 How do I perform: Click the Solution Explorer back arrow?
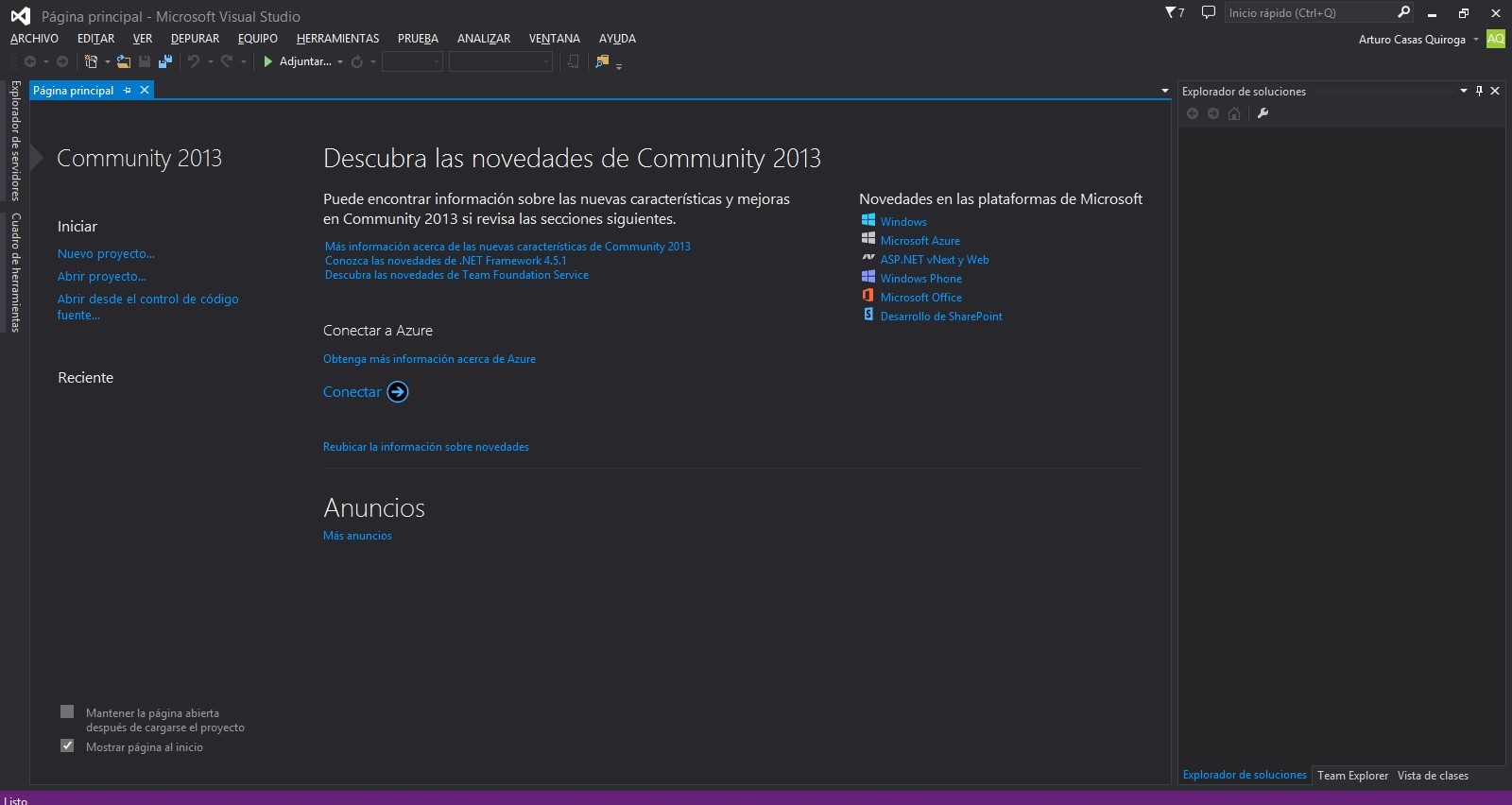[1193, 113]
